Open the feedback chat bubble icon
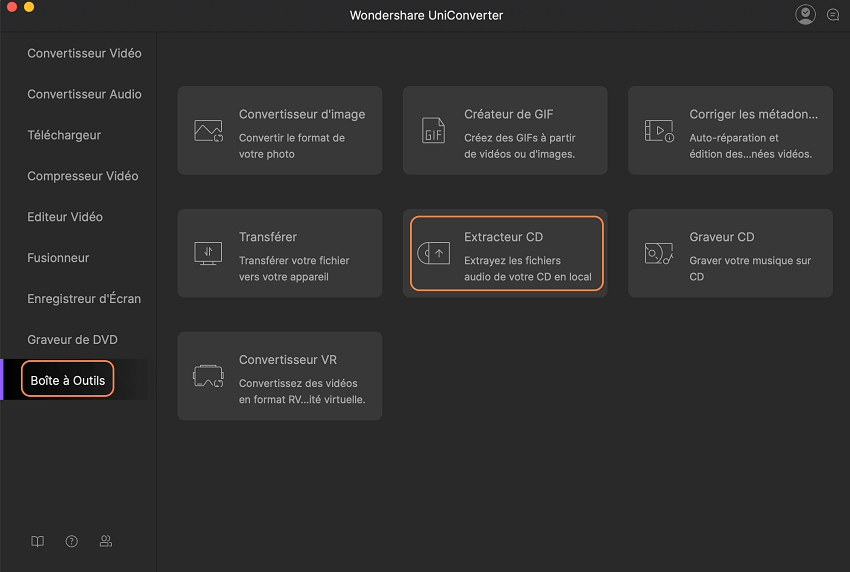Image resolution: width=850 pixels, height=572 pixels. click(833, 15)
